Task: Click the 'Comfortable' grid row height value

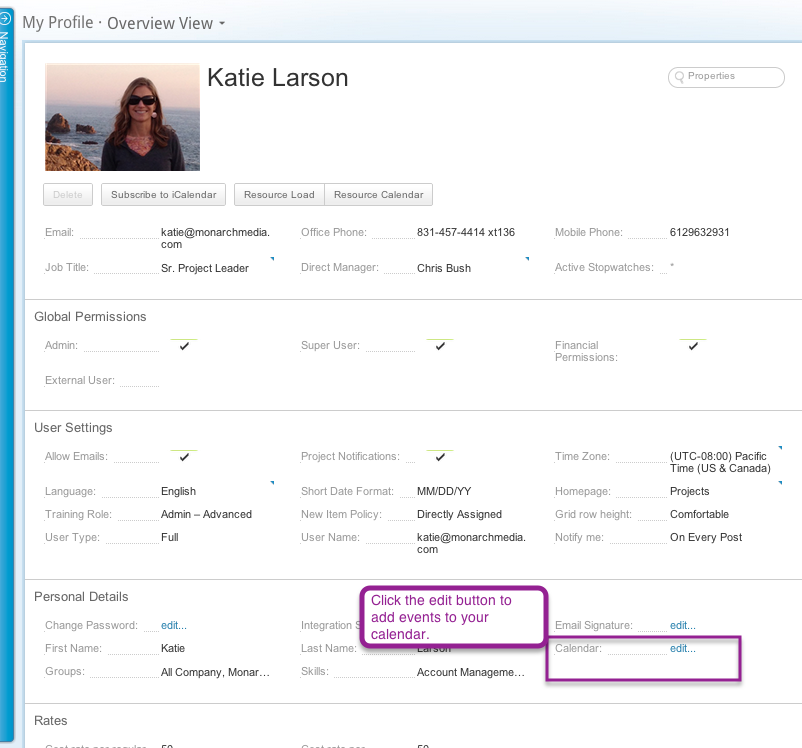Action: pyautogui.click(x=699, y=514)
